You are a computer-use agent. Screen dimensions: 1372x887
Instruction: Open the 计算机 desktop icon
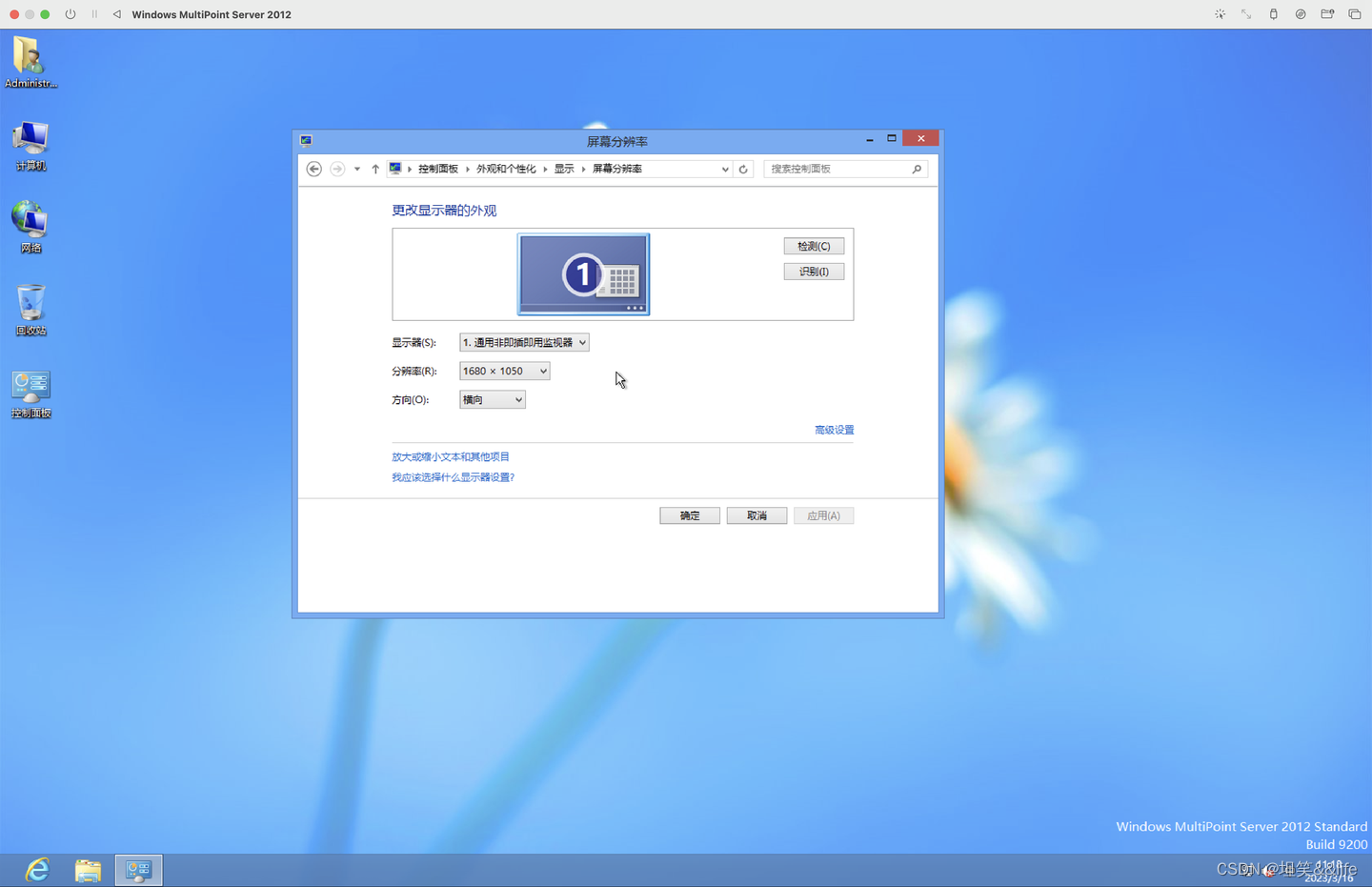30,146
